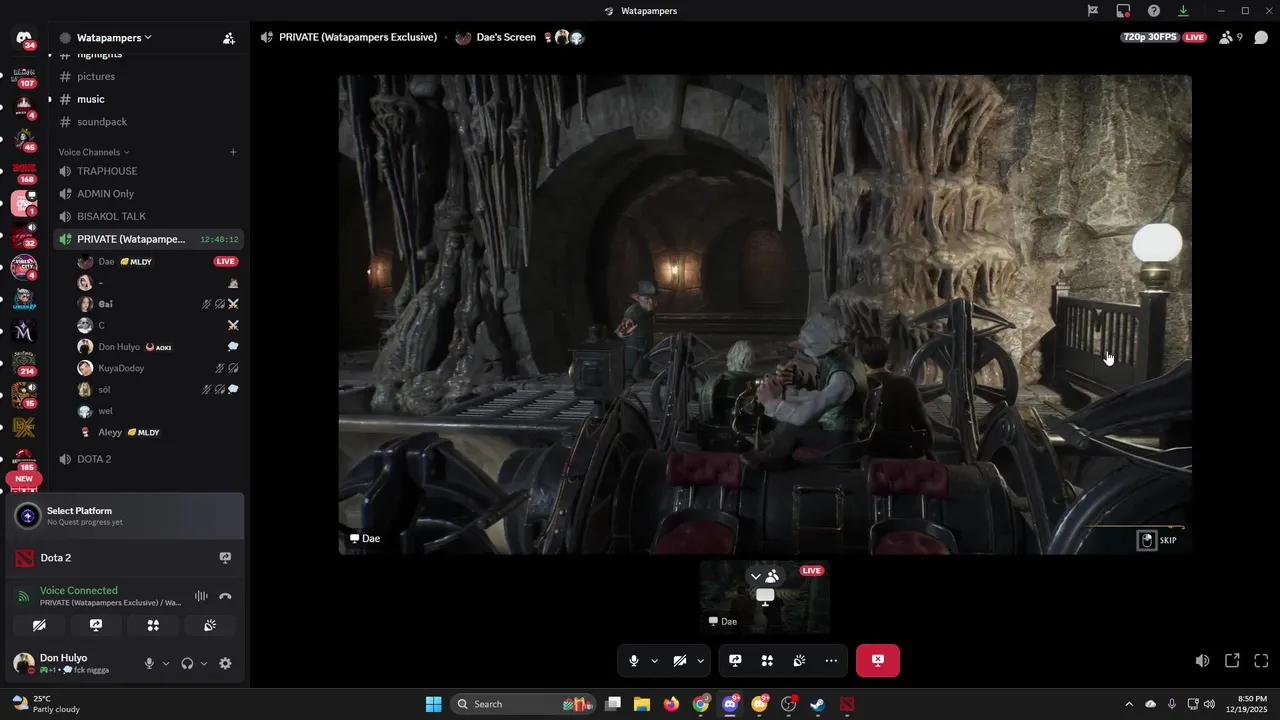
Task: Join DOTA 2 voice channel
Action: click(94, 459)
